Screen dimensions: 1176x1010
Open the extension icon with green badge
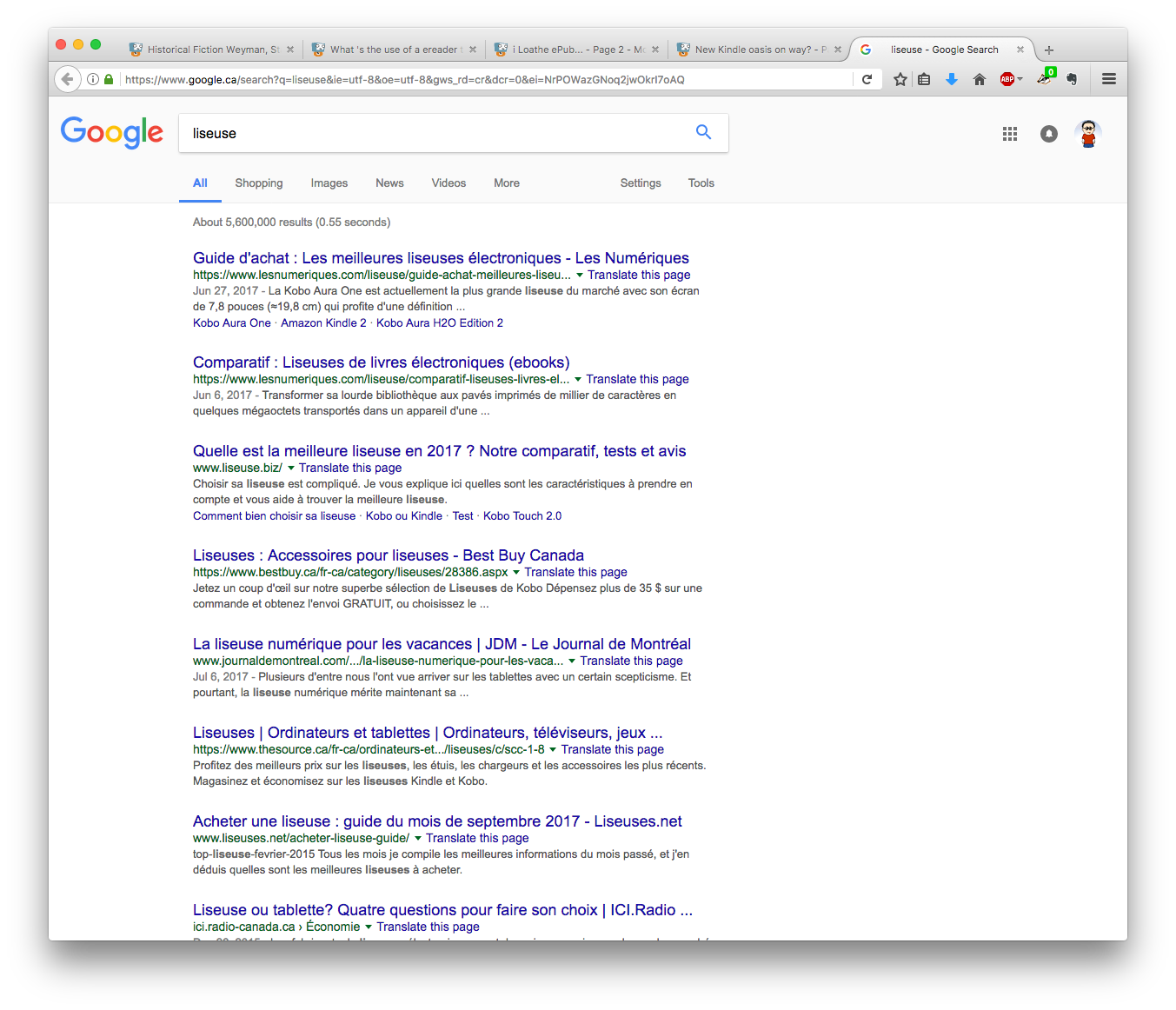1045,77
